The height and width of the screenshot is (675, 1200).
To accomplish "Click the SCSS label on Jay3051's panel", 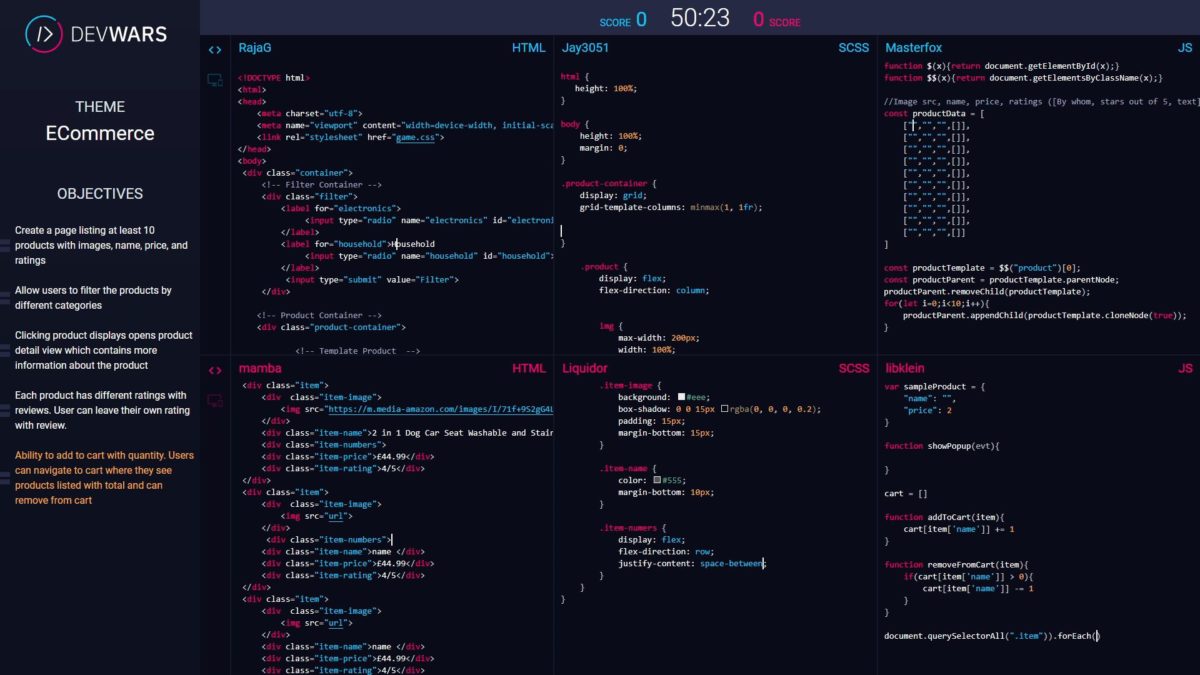I will [854, 48].
